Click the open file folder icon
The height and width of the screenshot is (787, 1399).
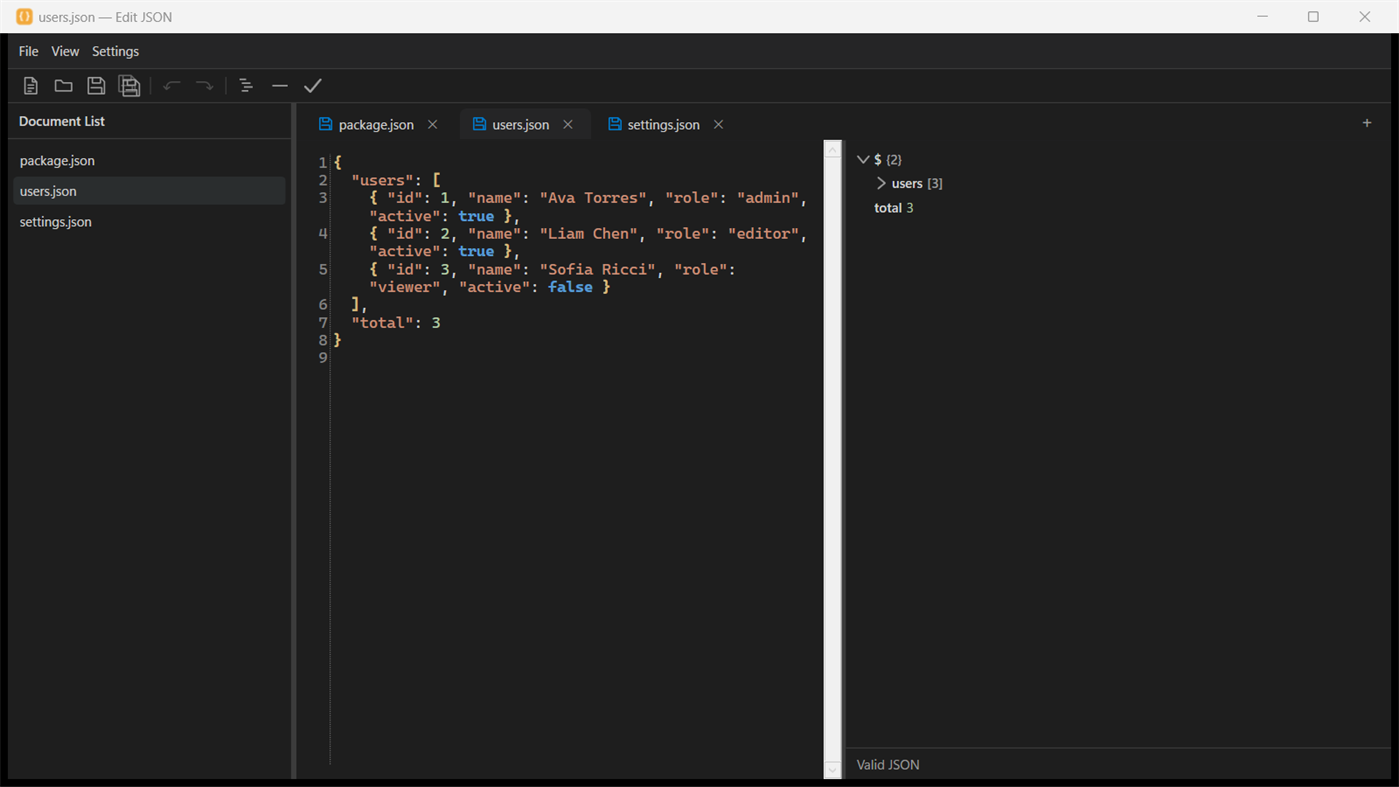pos(63,86)
